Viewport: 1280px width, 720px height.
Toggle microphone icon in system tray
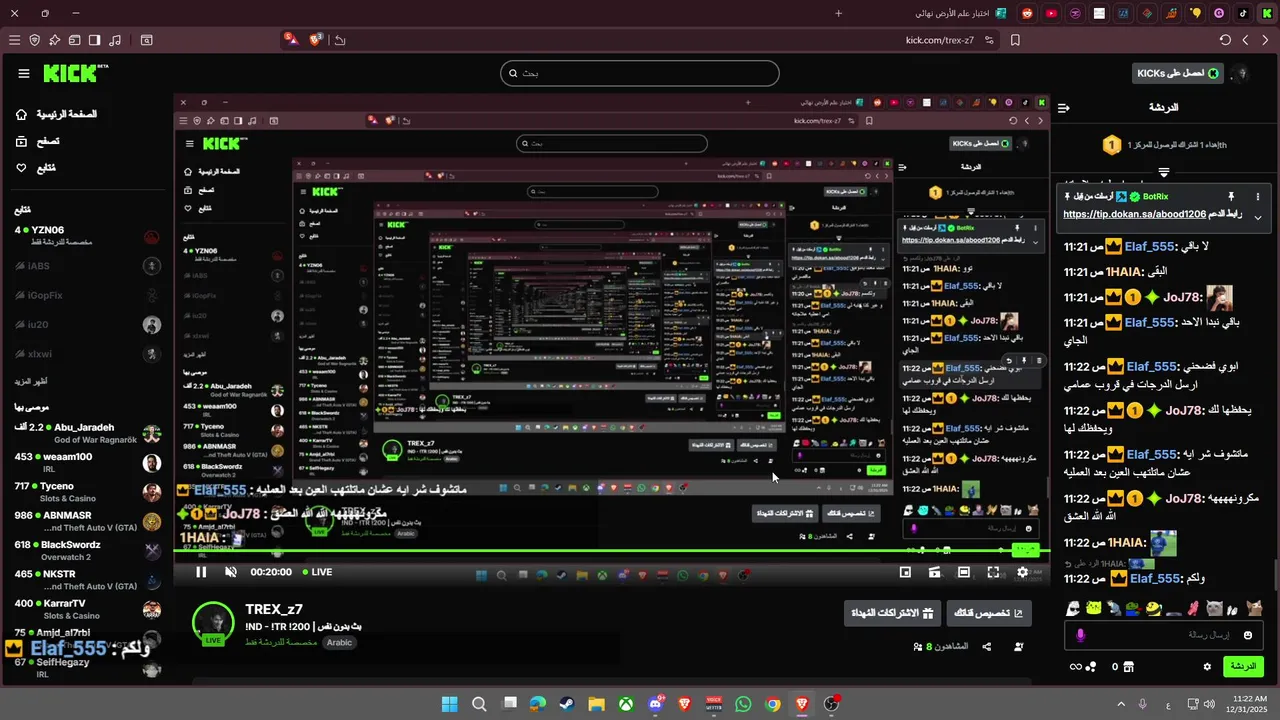(1142, 704)
